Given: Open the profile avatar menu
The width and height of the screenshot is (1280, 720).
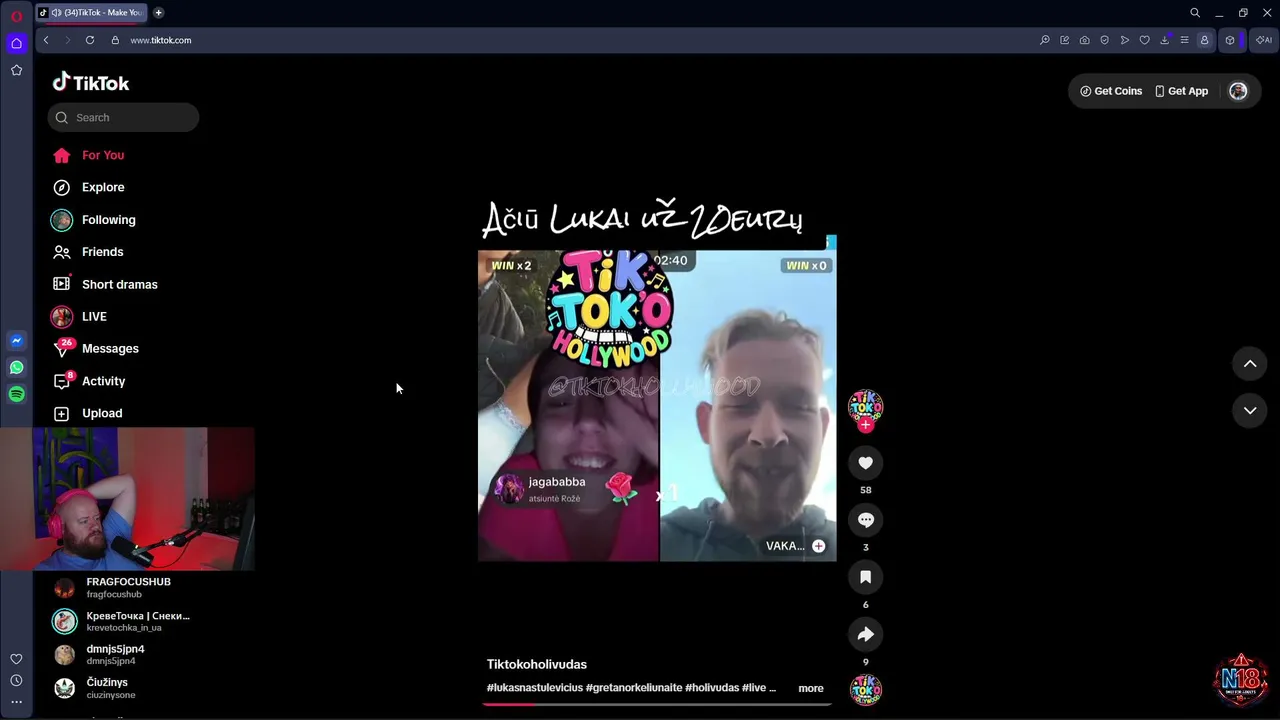Looking at the screenshot, I should pyautogui.click(x=1238, y=91).
